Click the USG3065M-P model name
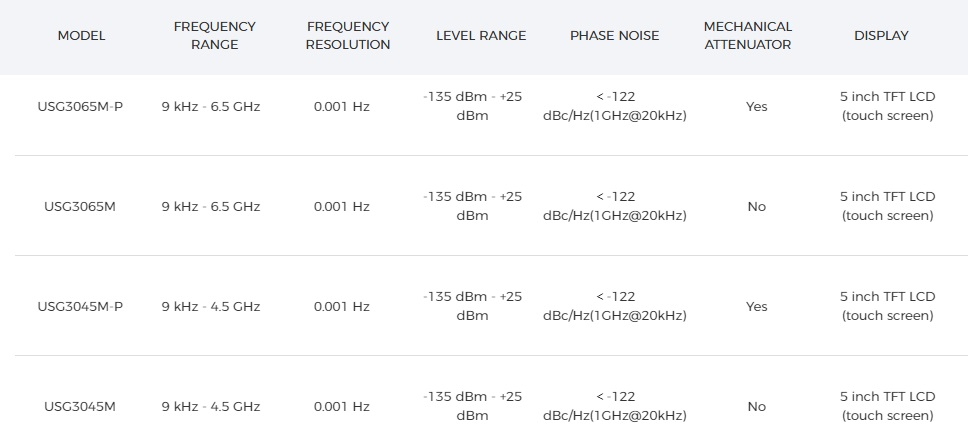The image size is (968, 446). tap(80, 106)
